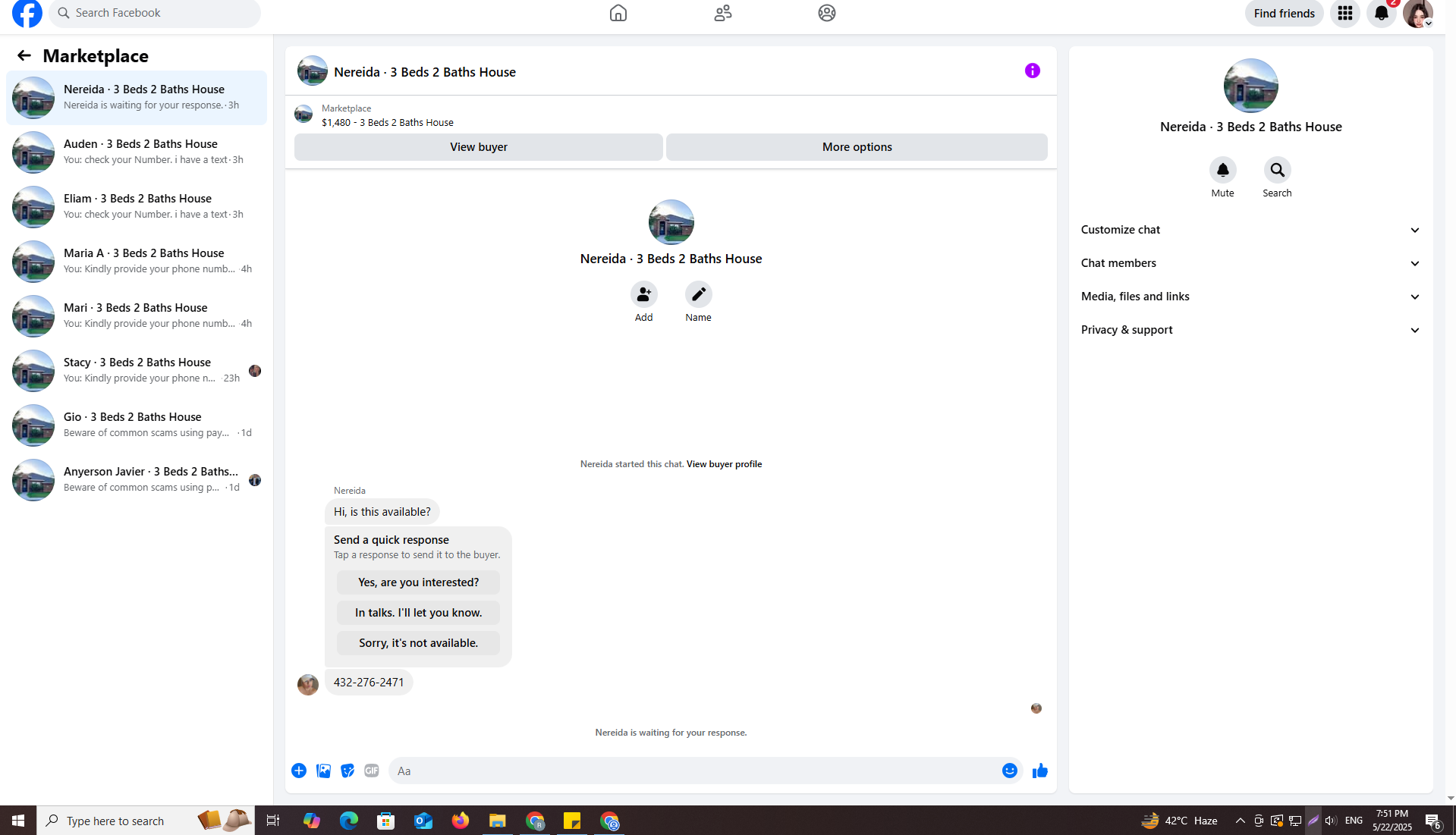
Task: Click More options button
Action: [x=857, y=147]
